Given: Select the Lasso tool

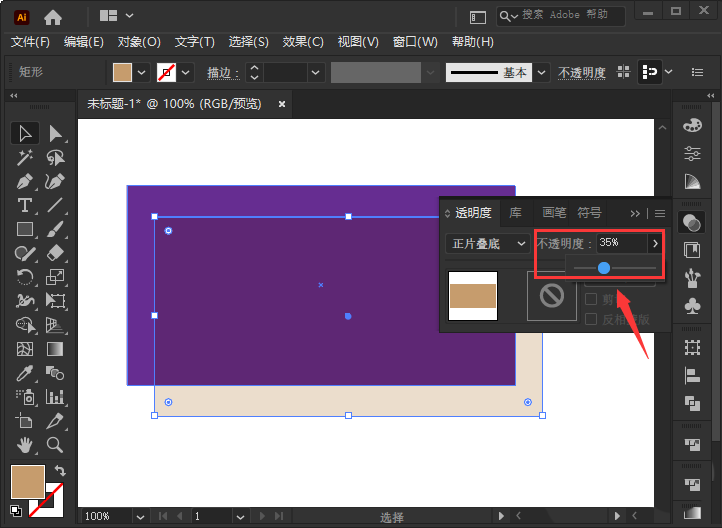Looking at the screenshot, I should pos(55,157).
